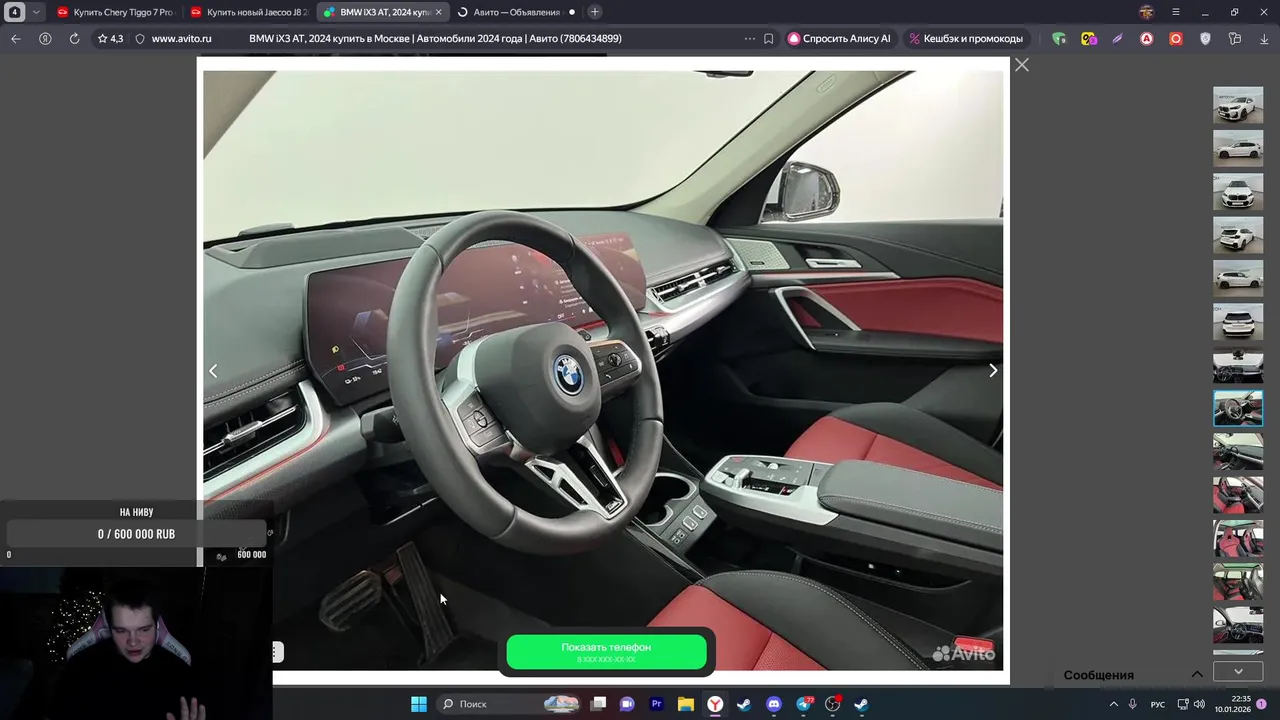Show the next car photo
Image resolution: width=1280 pixels, height=720 pixels.
(x=993, y=371)
